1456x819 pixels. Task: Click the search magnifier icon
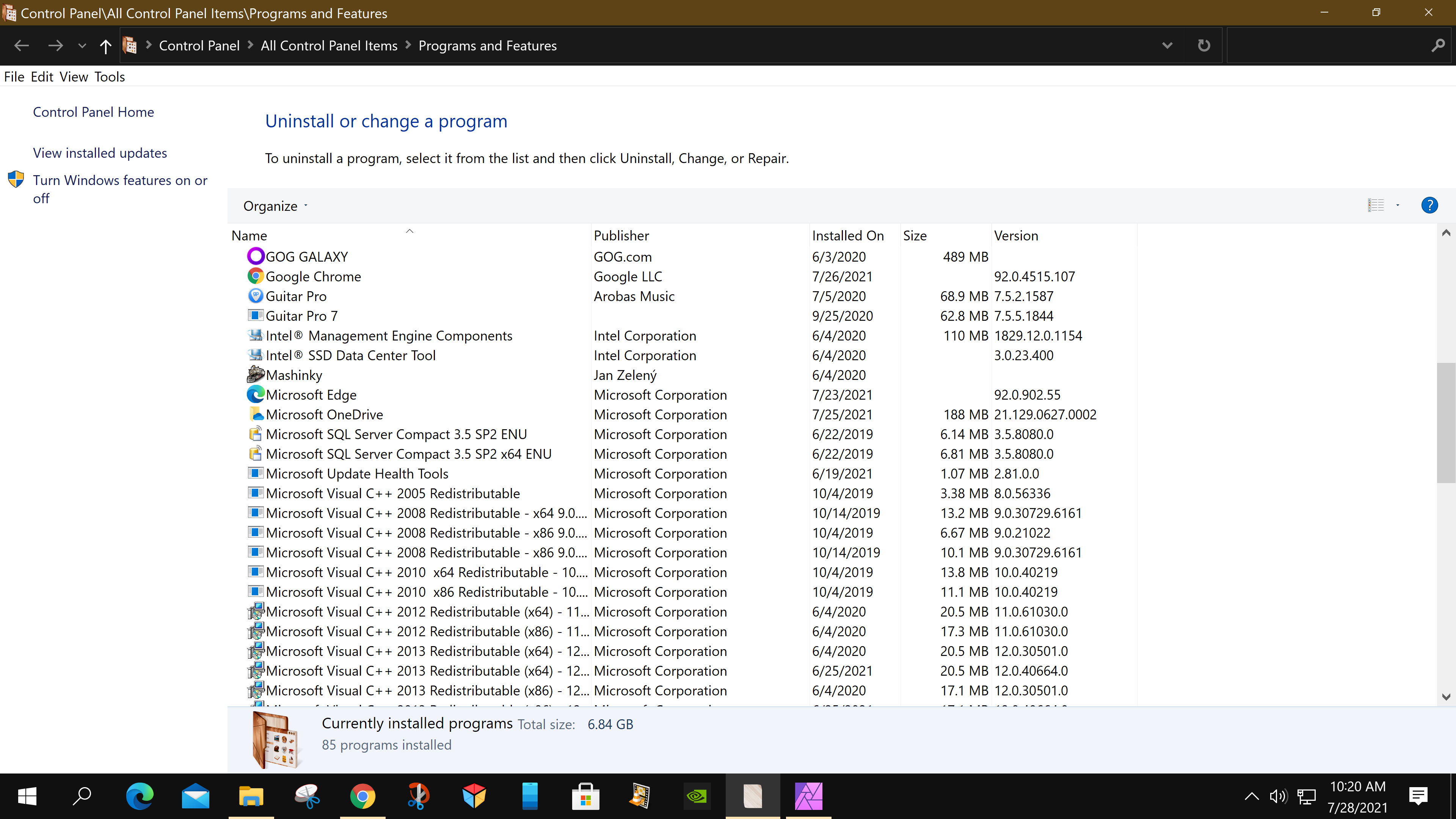[1438, 46]
